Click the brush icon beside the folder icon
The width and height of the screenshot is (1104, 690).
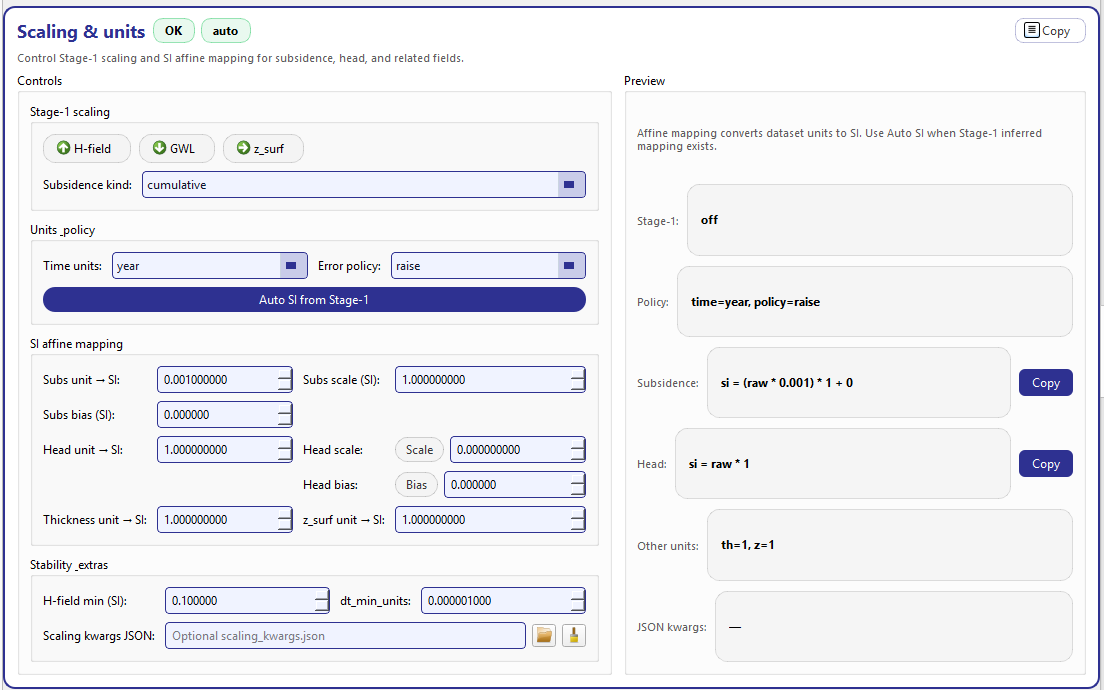click(x=573, y=635)
